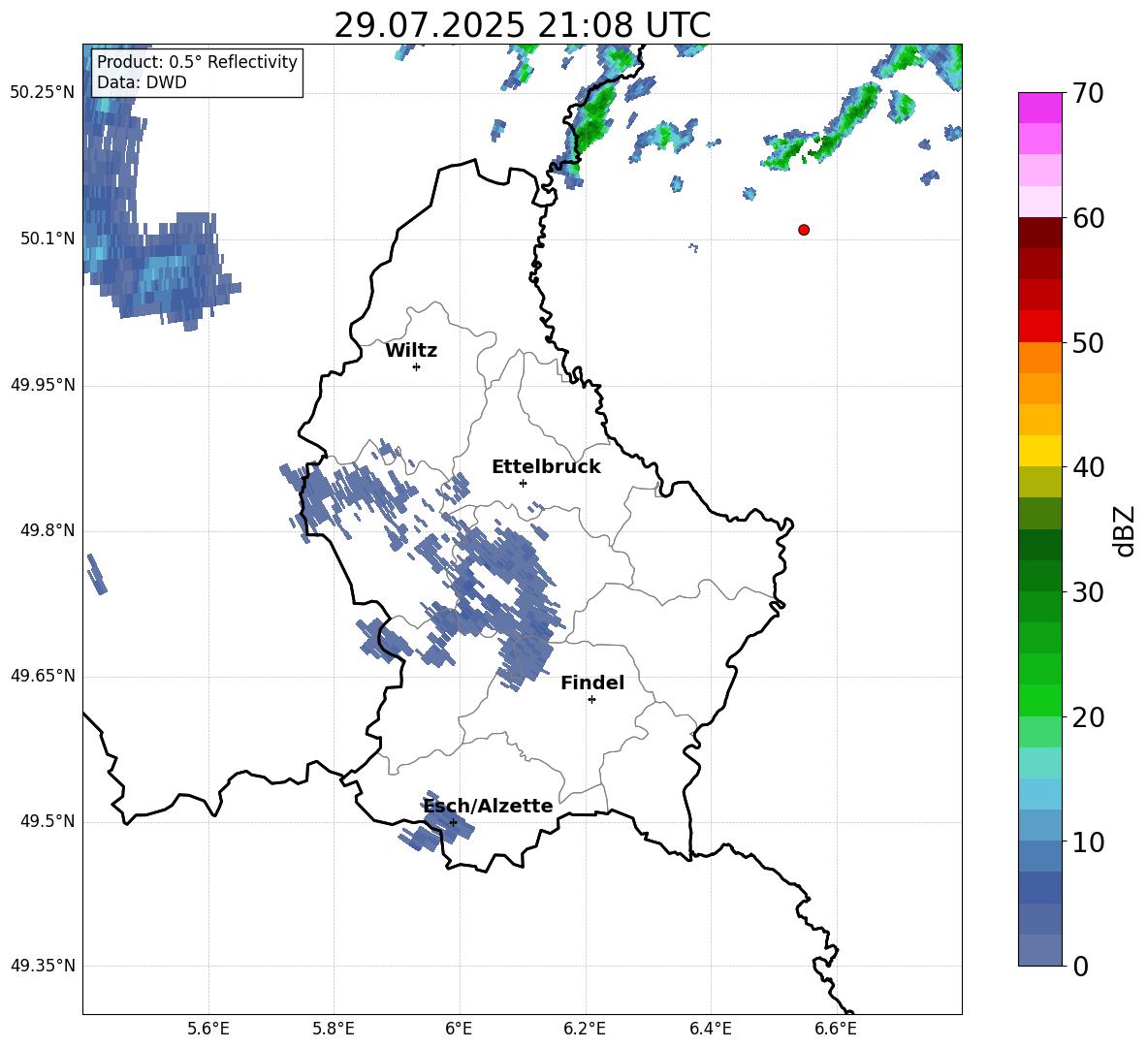1148x1048 pixels.
Task: Click the 5.6°E longitude label
Action: [208, 1029]
